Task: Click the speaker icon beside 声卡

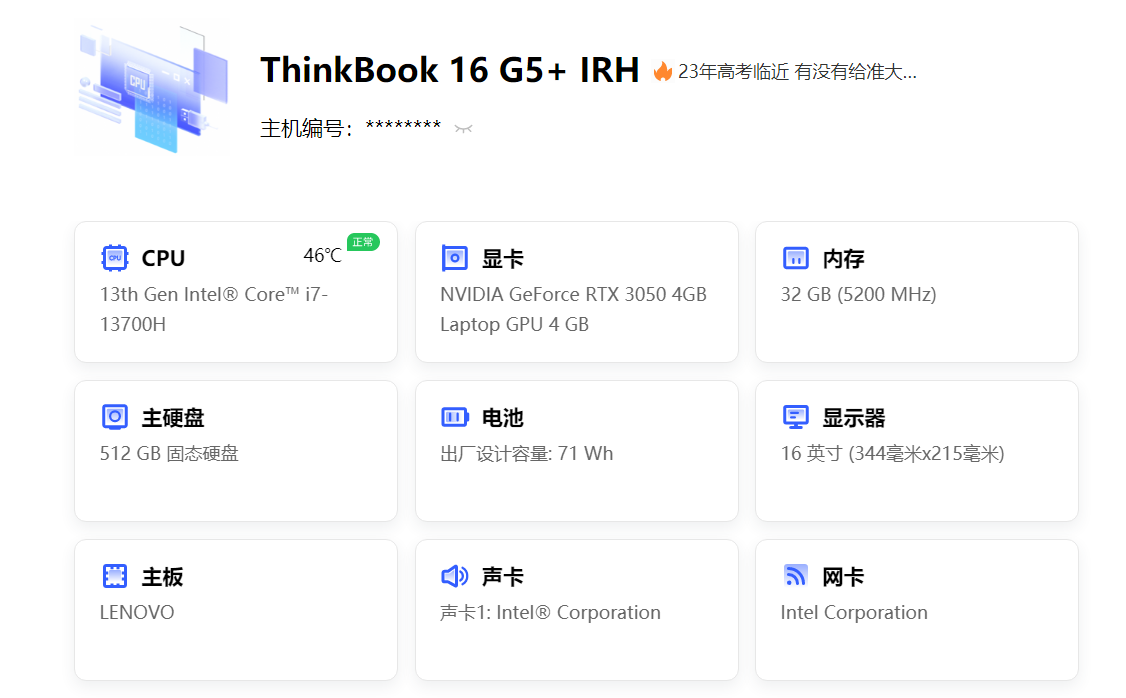Action: pos(455,576)
